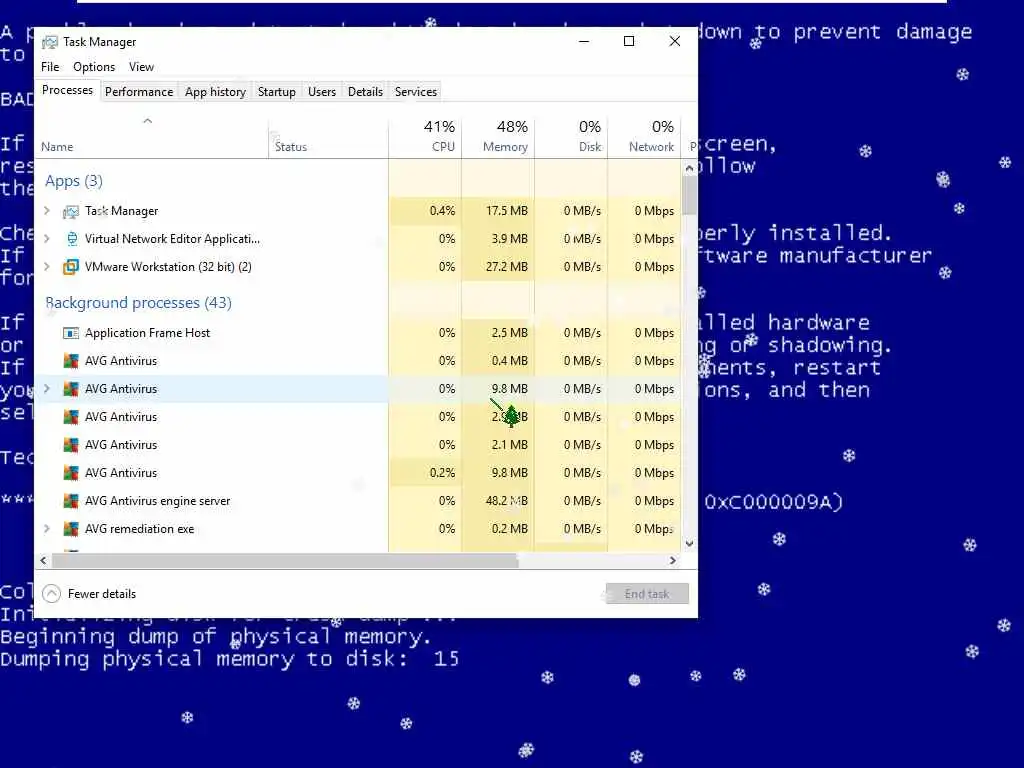Switch to the Users tab
1024x768 pixels.
point(322,92)
